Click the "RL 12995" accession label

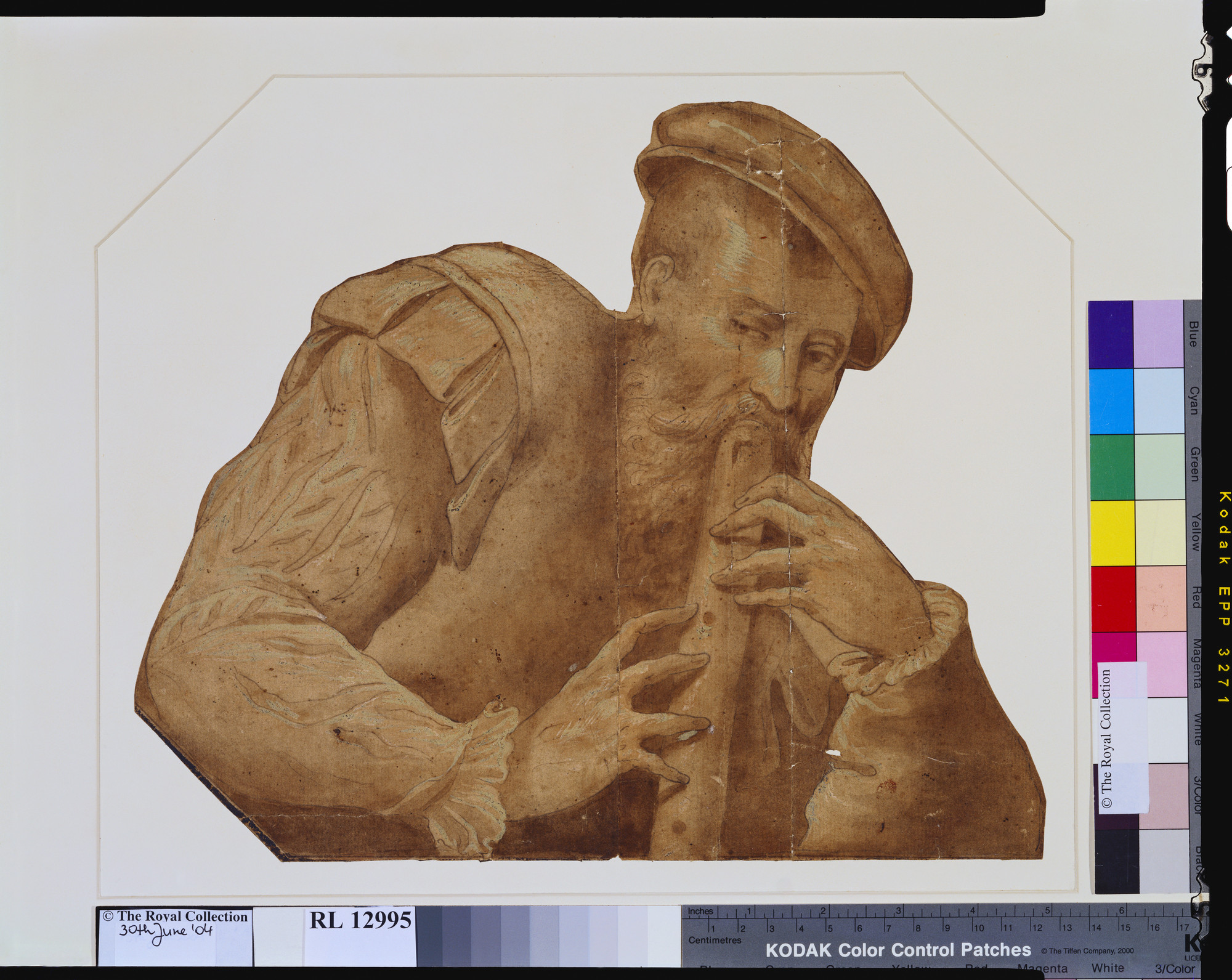[x=360, y=920]
